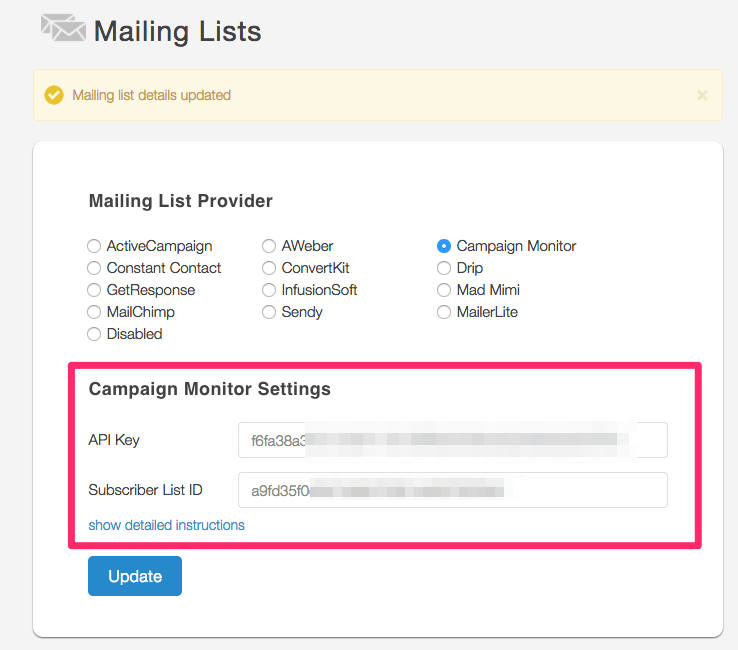The width and height of the screenshot is (738, 650).
Task: Select the Drip radio button
Action: pyautogui.click(x=444, y=268)
